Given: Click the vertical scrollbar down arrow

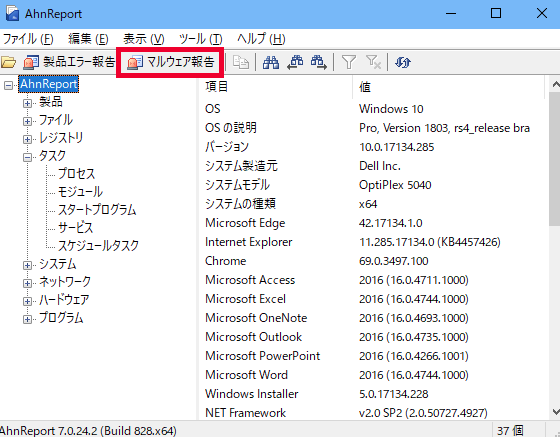Looking at the screenshot, I should (x=555, y=412).
